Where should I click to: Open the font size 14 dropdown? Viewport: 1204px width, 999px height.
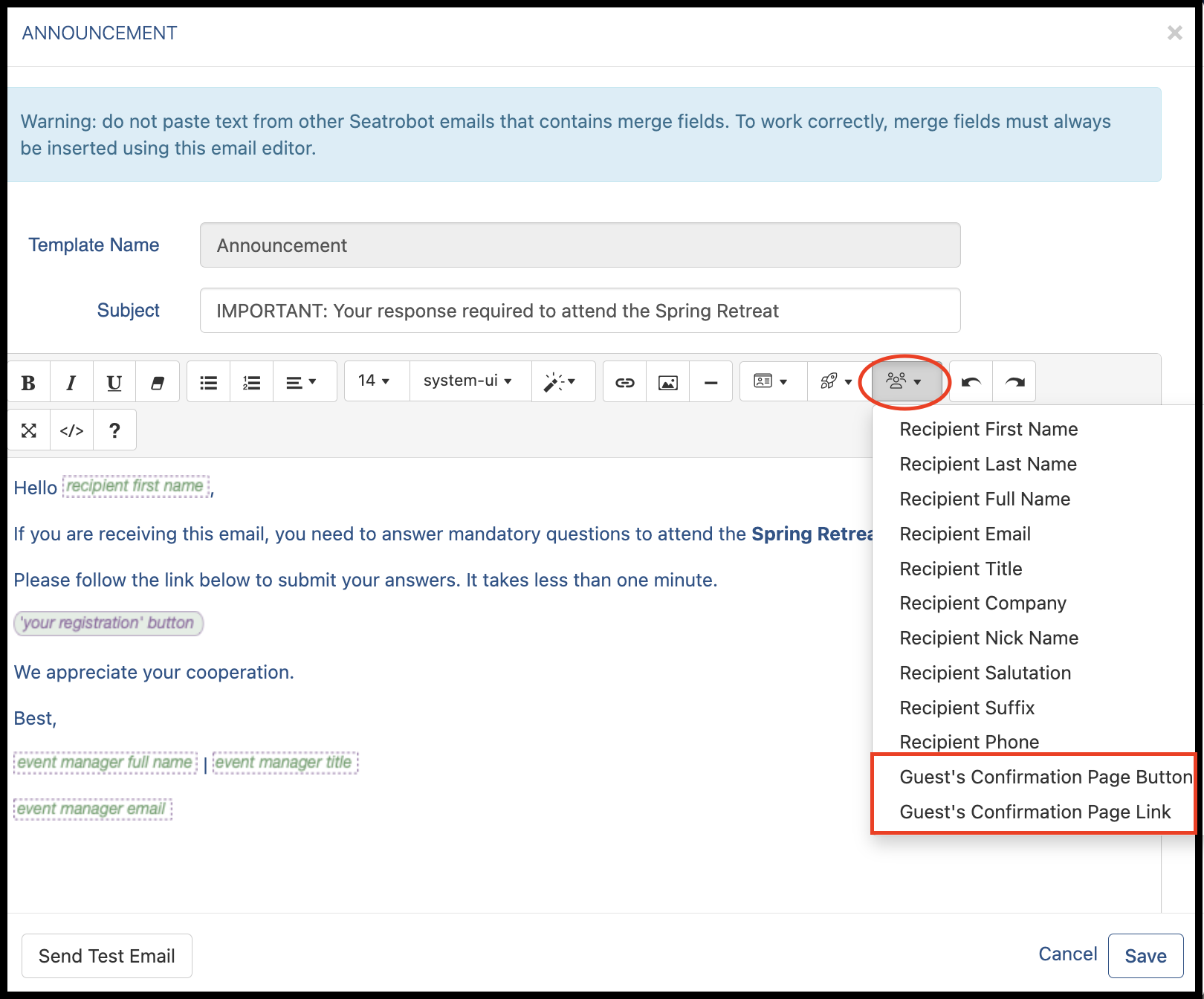(x=377, y=381)
